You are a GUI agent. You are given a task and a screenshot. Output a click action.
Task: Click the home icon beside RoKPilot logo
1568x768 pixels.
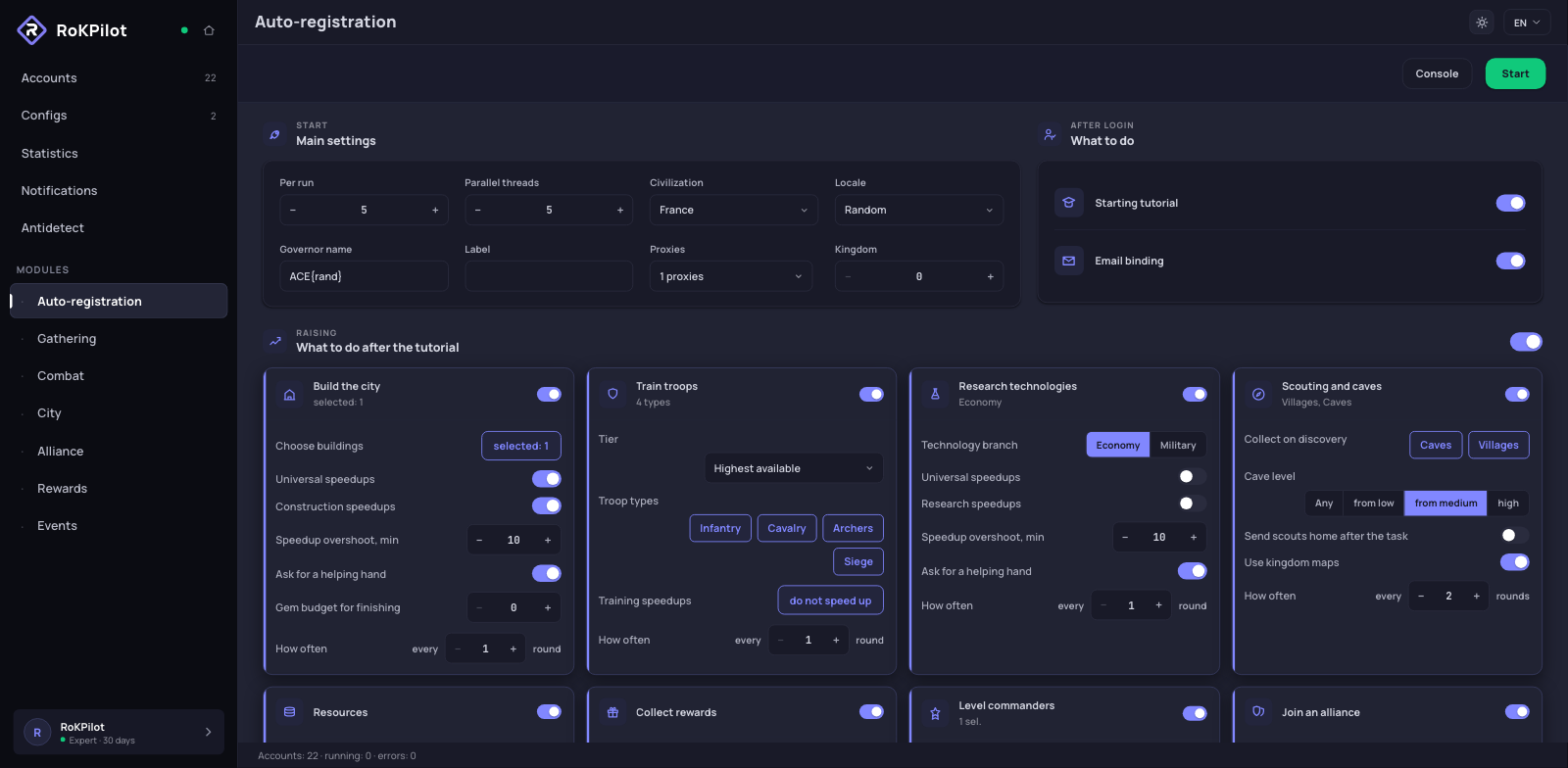pos(209,30)
